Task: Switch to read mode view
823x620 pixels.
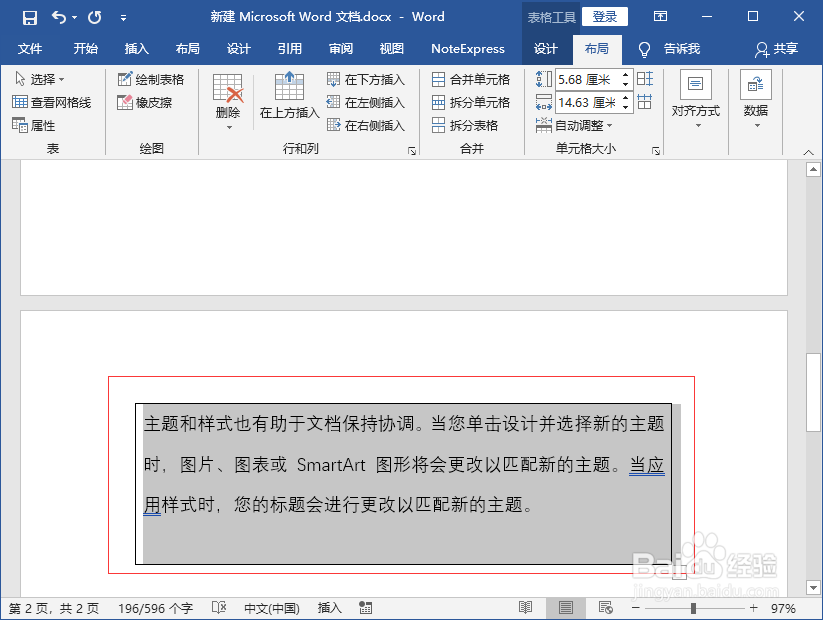Action: 525,608
